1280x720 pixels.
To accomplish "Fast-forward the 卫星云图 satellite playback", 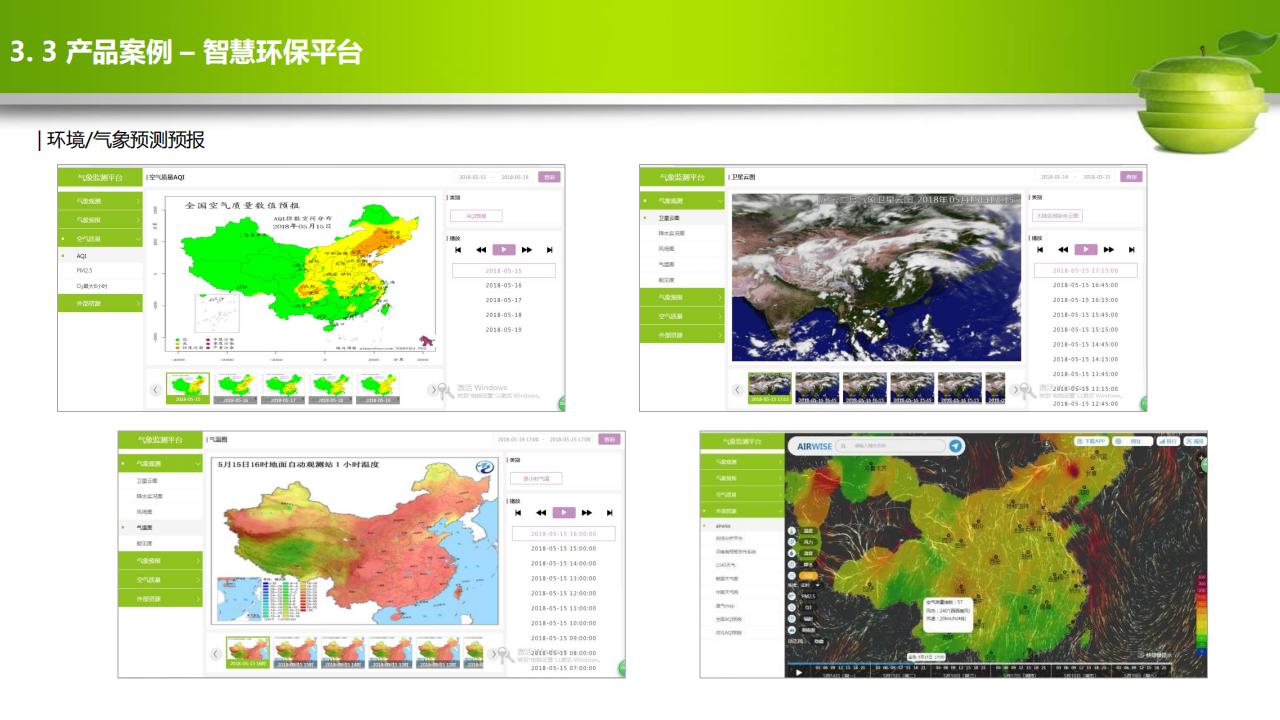I will coord(1109,249).
